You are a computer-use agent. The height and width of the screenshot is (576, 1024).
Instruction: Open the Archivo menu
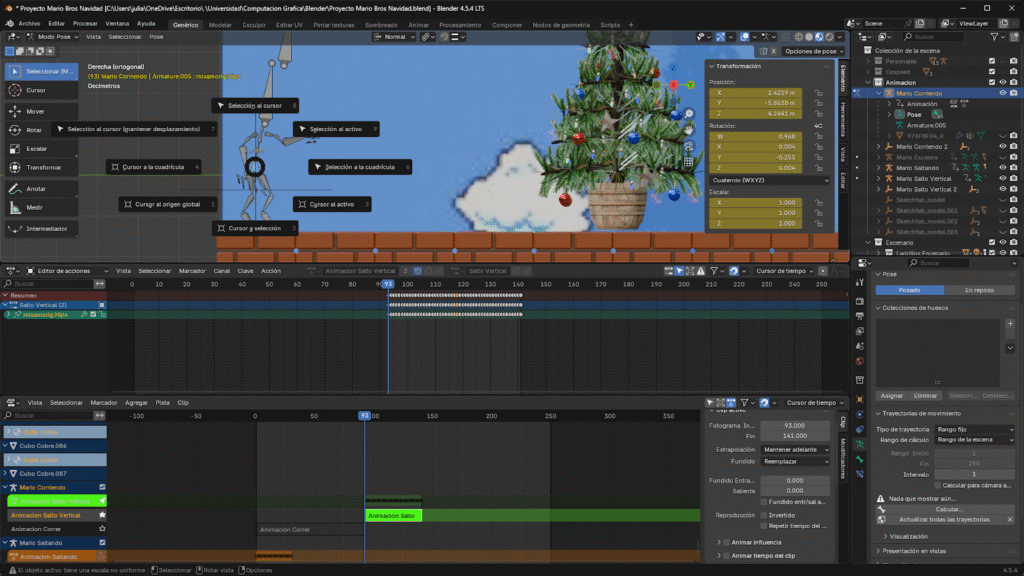pyautogui.click(x=30, y=22)
